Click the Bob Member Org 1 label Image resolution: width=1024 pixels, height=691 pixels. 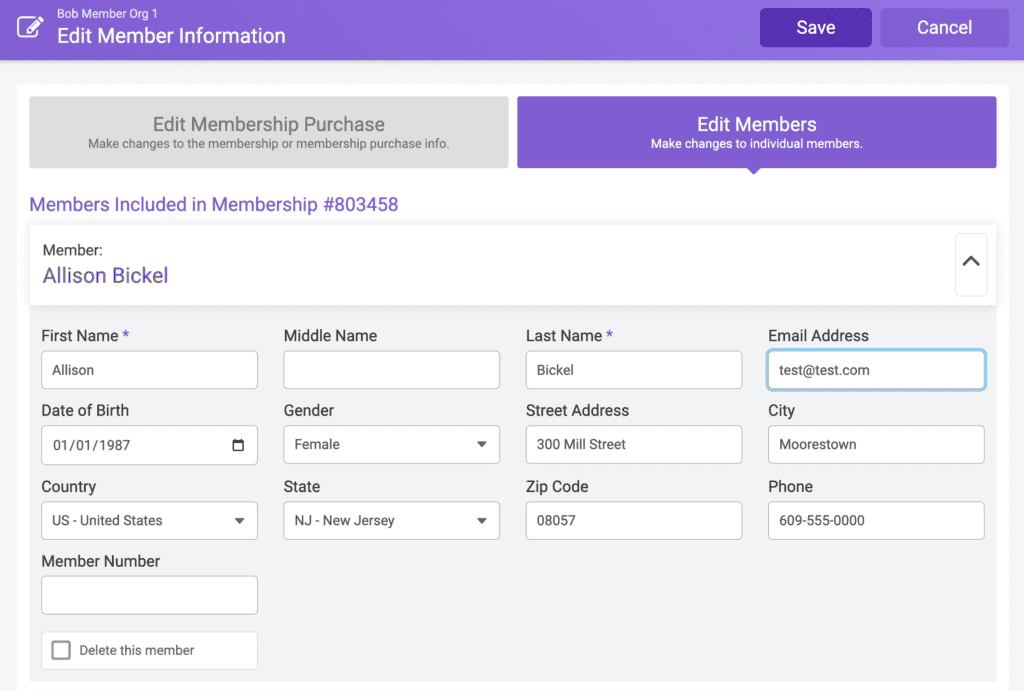(x=107, y=13)
